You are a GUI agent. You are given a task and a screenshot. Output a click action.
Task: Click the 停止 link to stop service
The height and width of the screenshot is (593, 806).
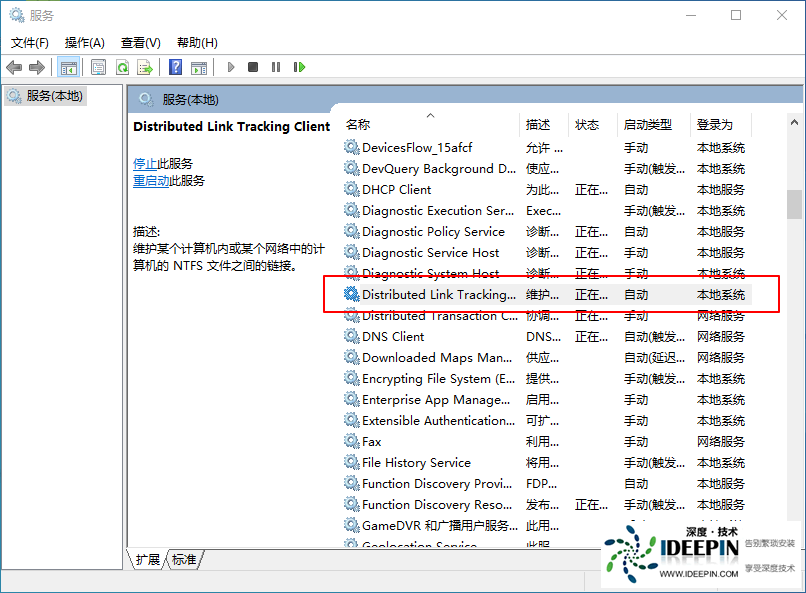pyautogui.click(x=145, y=164)
